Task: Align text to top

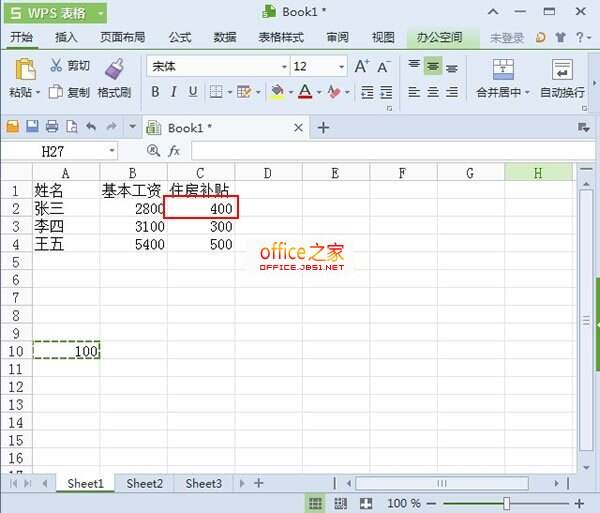Action: (x=414, y=66)
